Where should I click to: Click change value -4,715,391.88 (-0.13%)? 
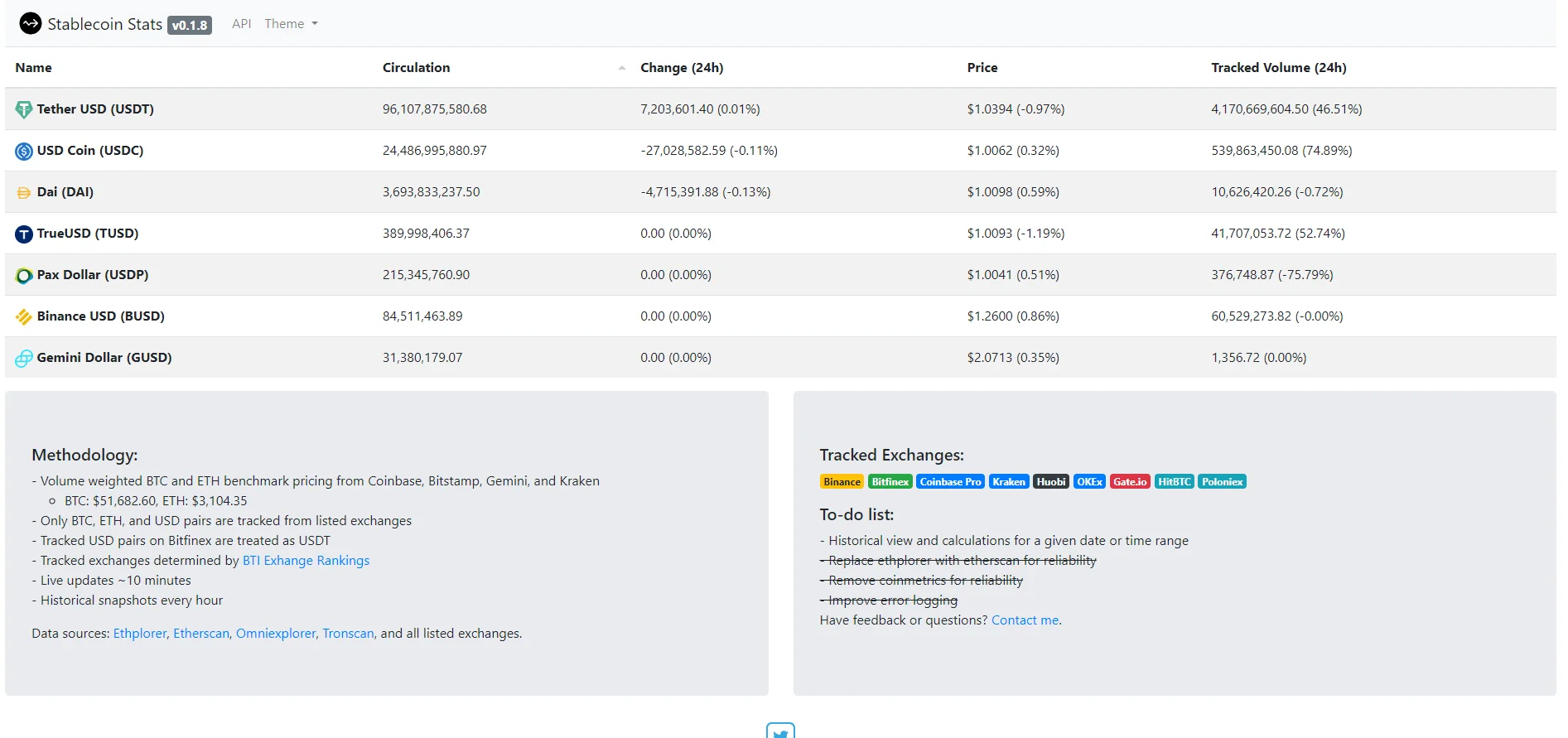coord(706,192)
